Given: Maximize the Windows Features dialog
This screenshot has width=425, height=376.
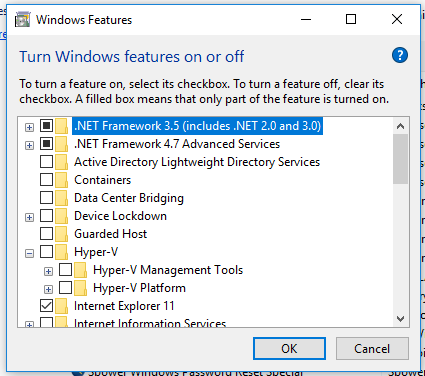Looking at the screenshot, I should [351, 19].
